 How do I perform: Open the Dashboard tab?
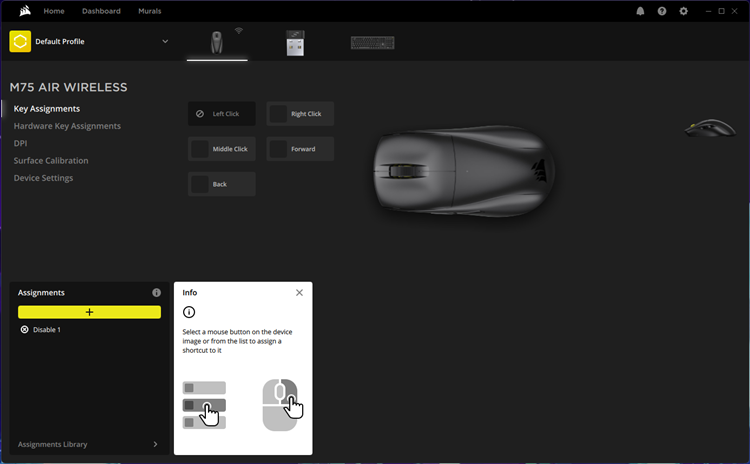[x=101, y=11]
